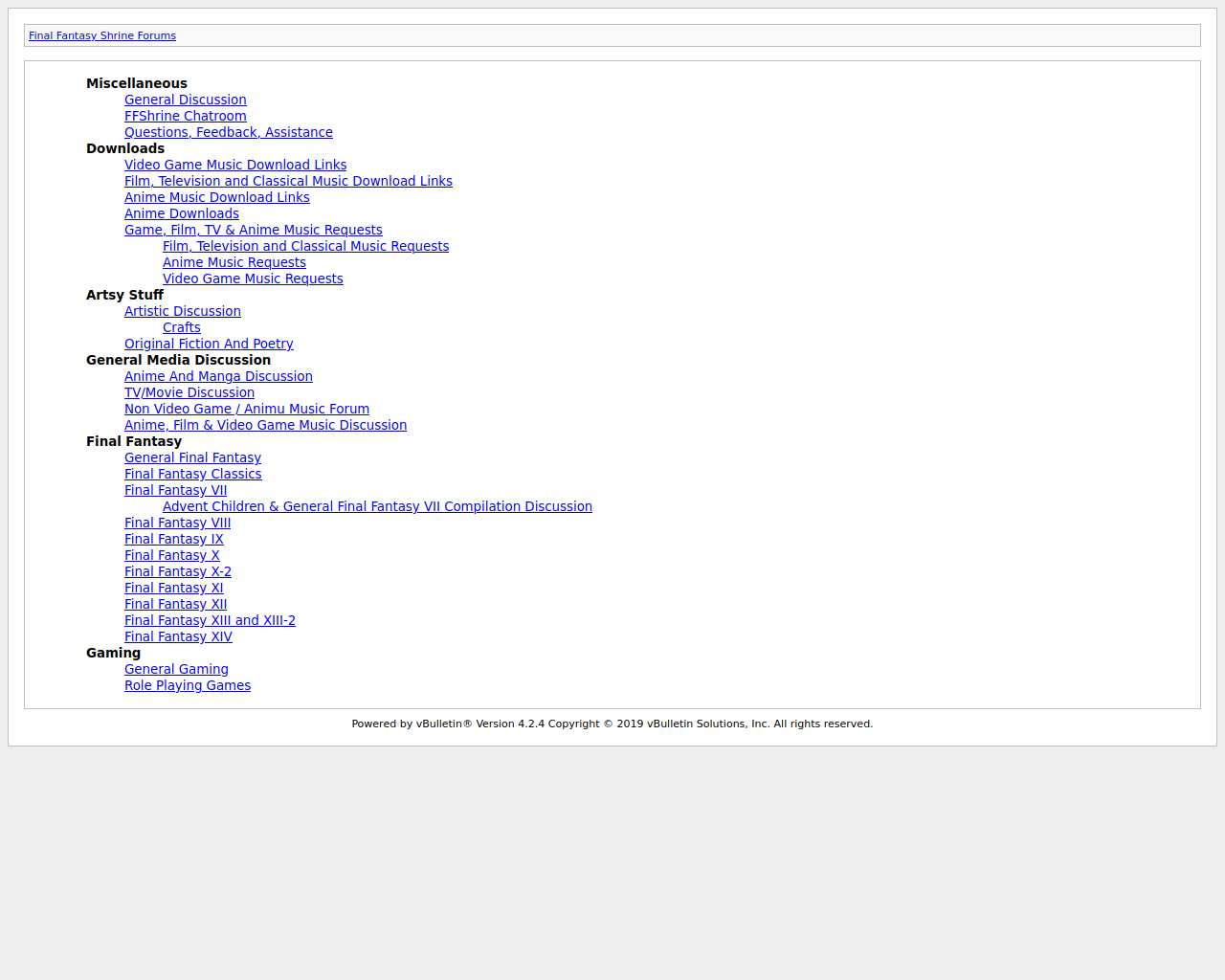Select Anime Music Download Links

click(x=217, y=197)
